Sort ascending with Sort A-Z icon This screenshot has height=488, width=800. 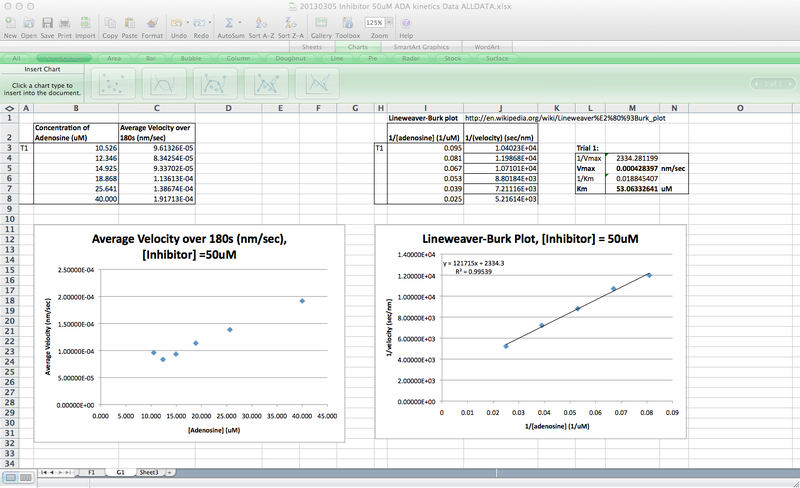(x=261, y=21)
